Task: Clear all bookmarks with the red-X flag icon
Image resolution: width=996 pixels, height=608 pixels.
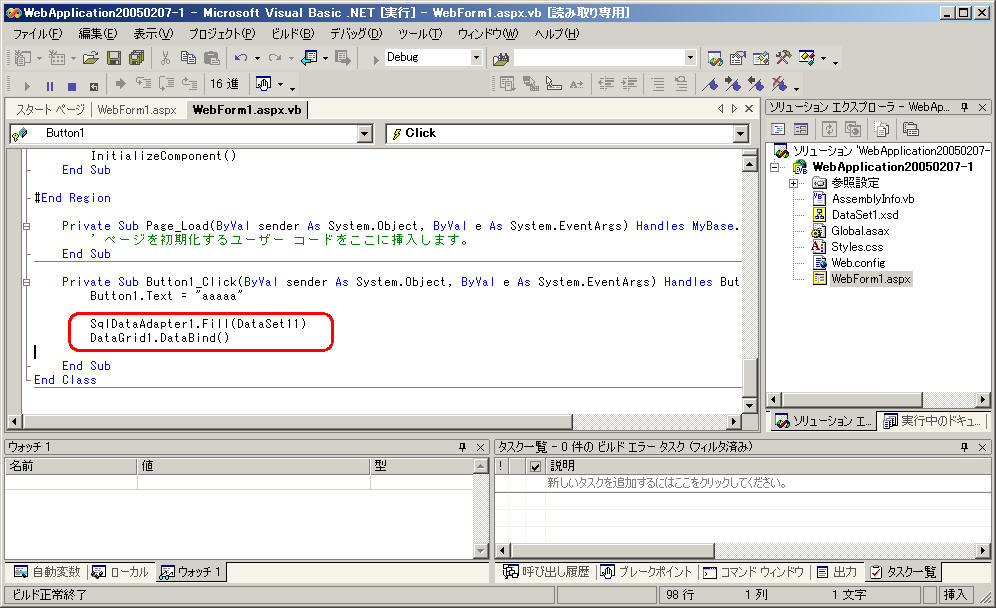Action: [781, 85]
